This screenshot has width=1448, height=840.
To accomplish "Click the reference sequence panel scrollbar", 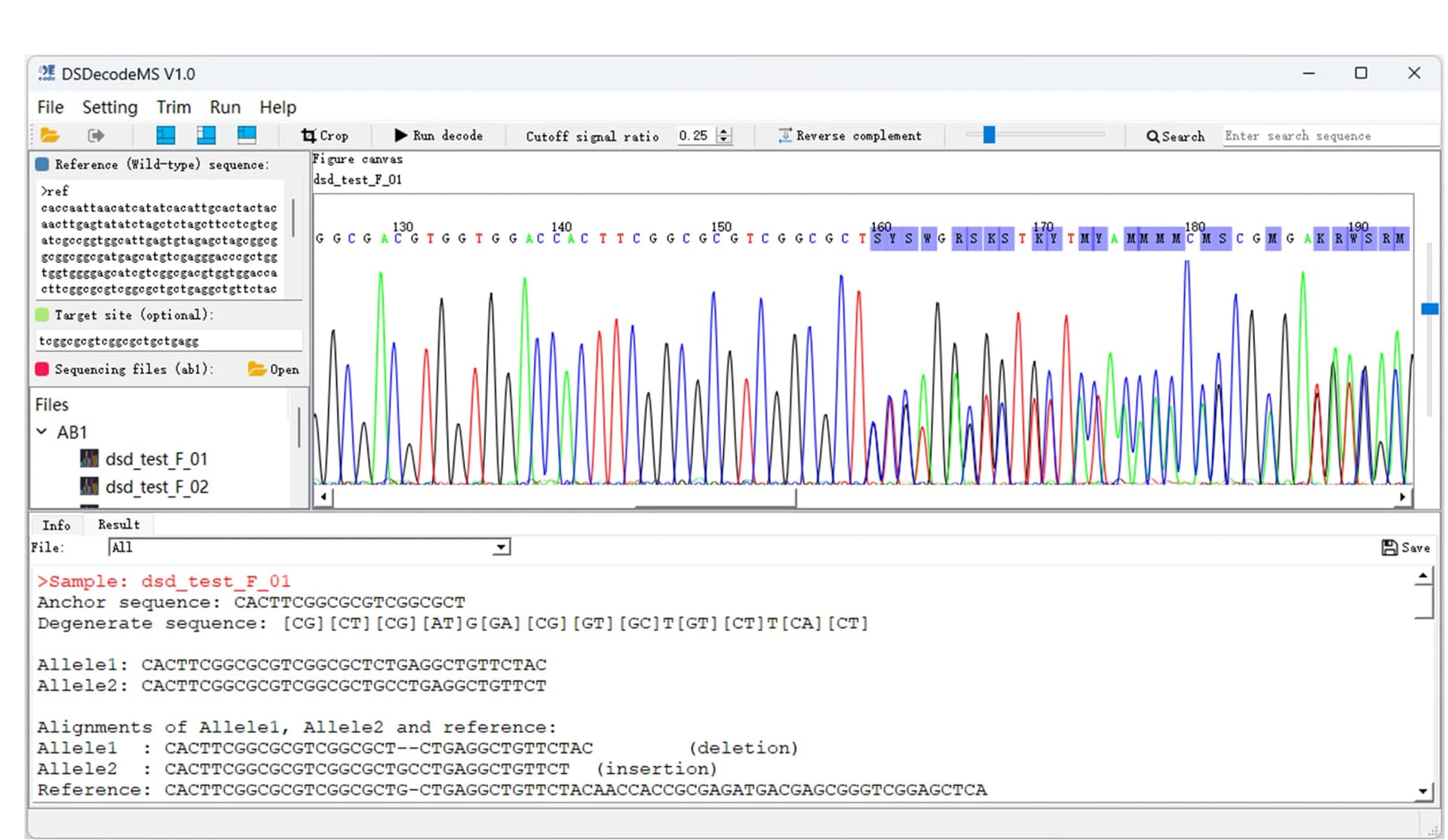I will 293,219.
